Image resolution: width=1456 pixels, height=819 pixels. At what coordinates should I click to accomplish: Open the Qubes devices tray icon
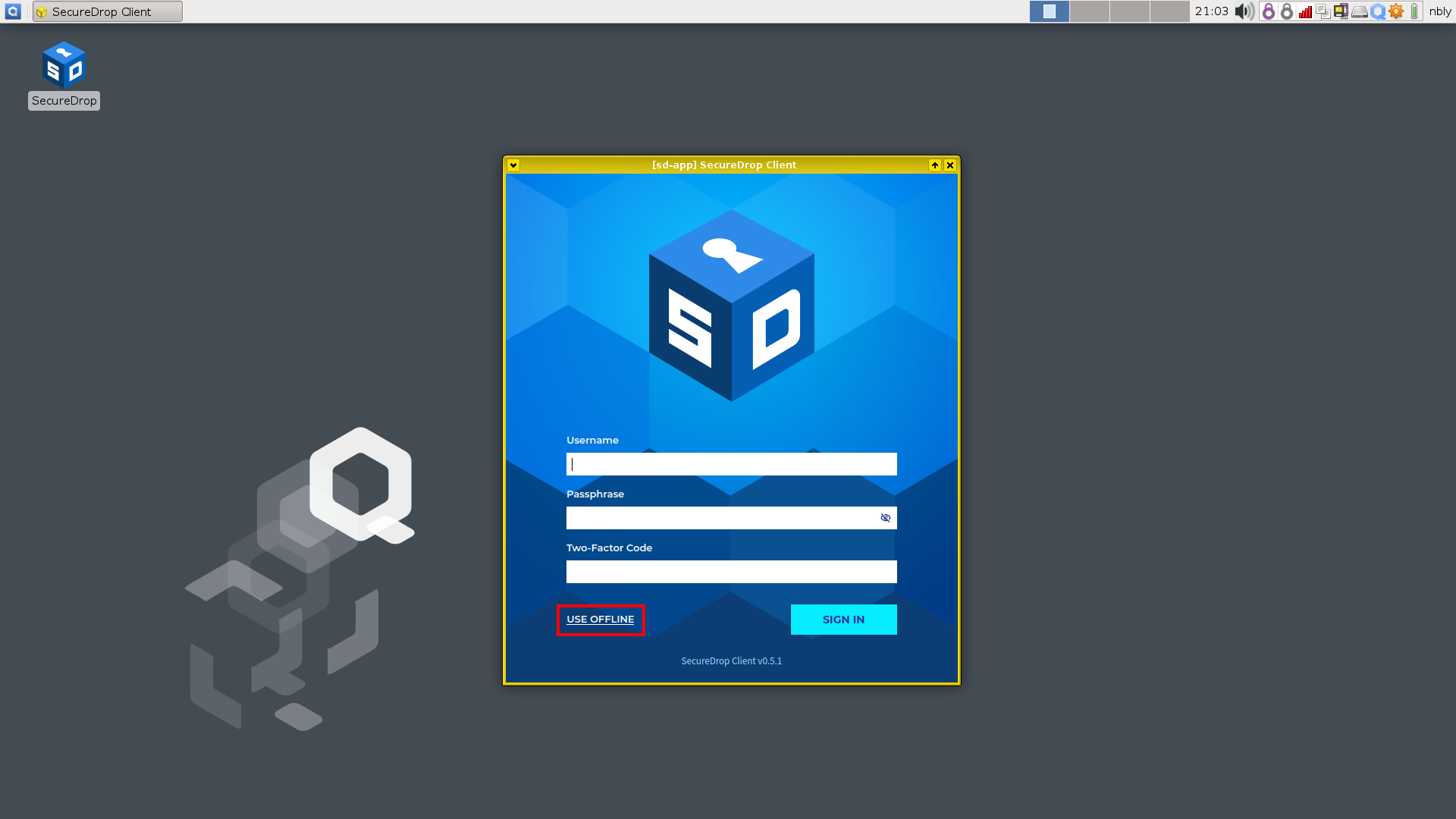click(1341, 11)
